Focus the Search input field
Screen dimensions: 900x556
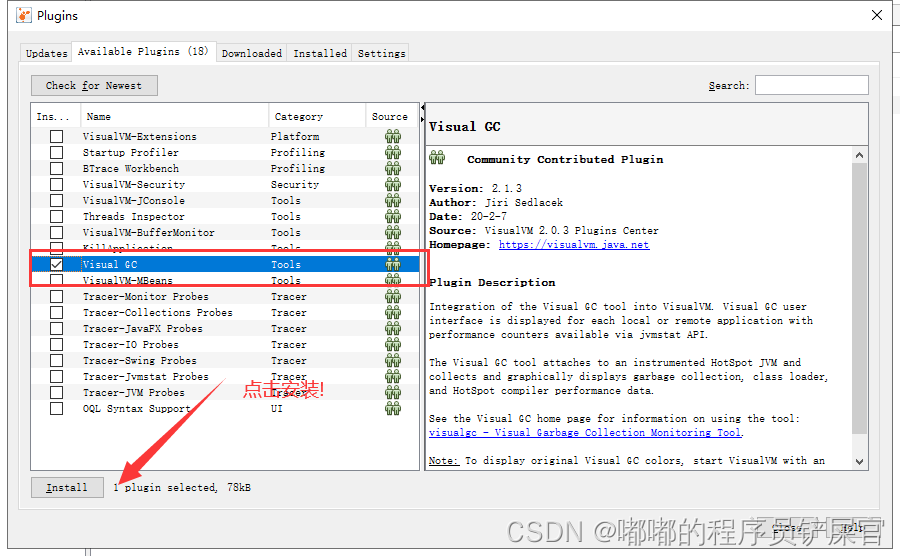812,85
